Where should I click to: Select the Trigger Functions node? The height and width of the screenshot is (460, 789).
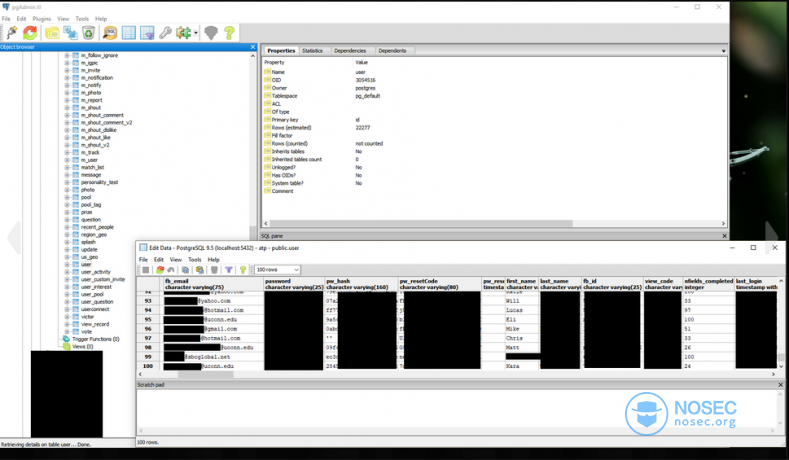[96, 339]
